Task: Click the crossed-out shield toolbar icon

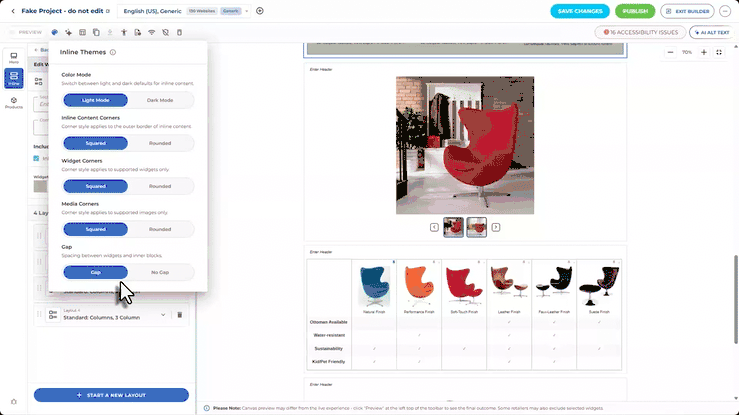Action: [x=165, y=33]
